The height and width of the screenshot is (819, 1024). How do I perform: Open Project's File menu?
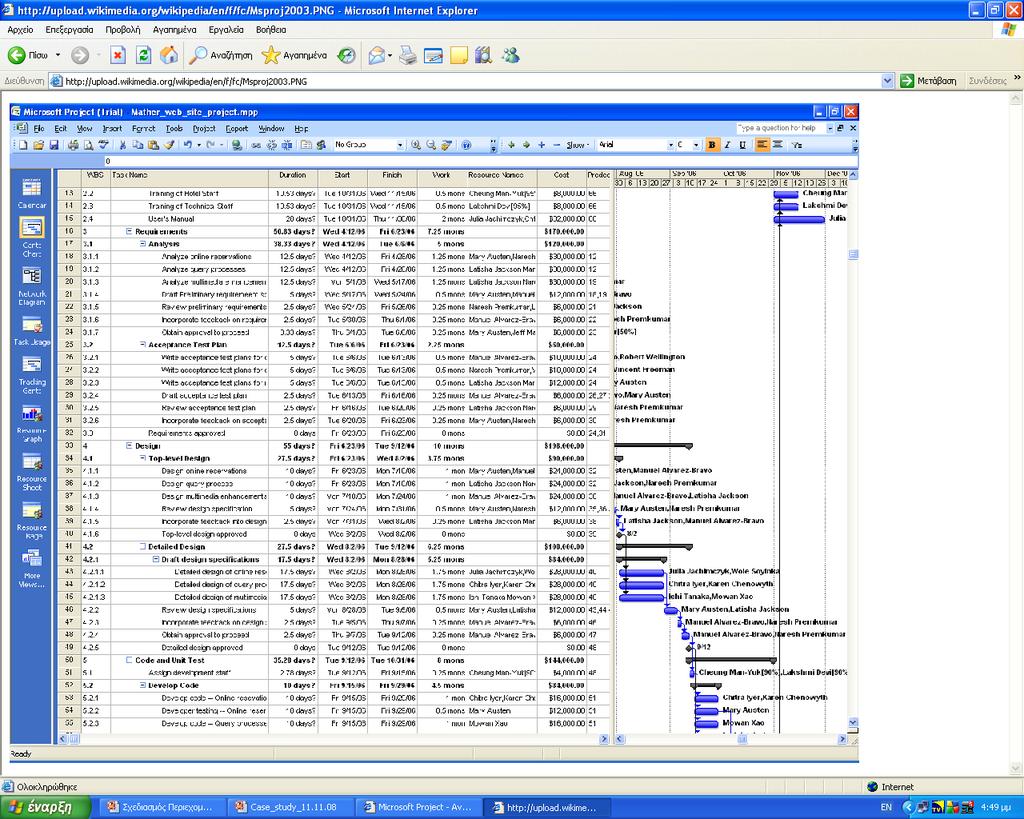39,129
